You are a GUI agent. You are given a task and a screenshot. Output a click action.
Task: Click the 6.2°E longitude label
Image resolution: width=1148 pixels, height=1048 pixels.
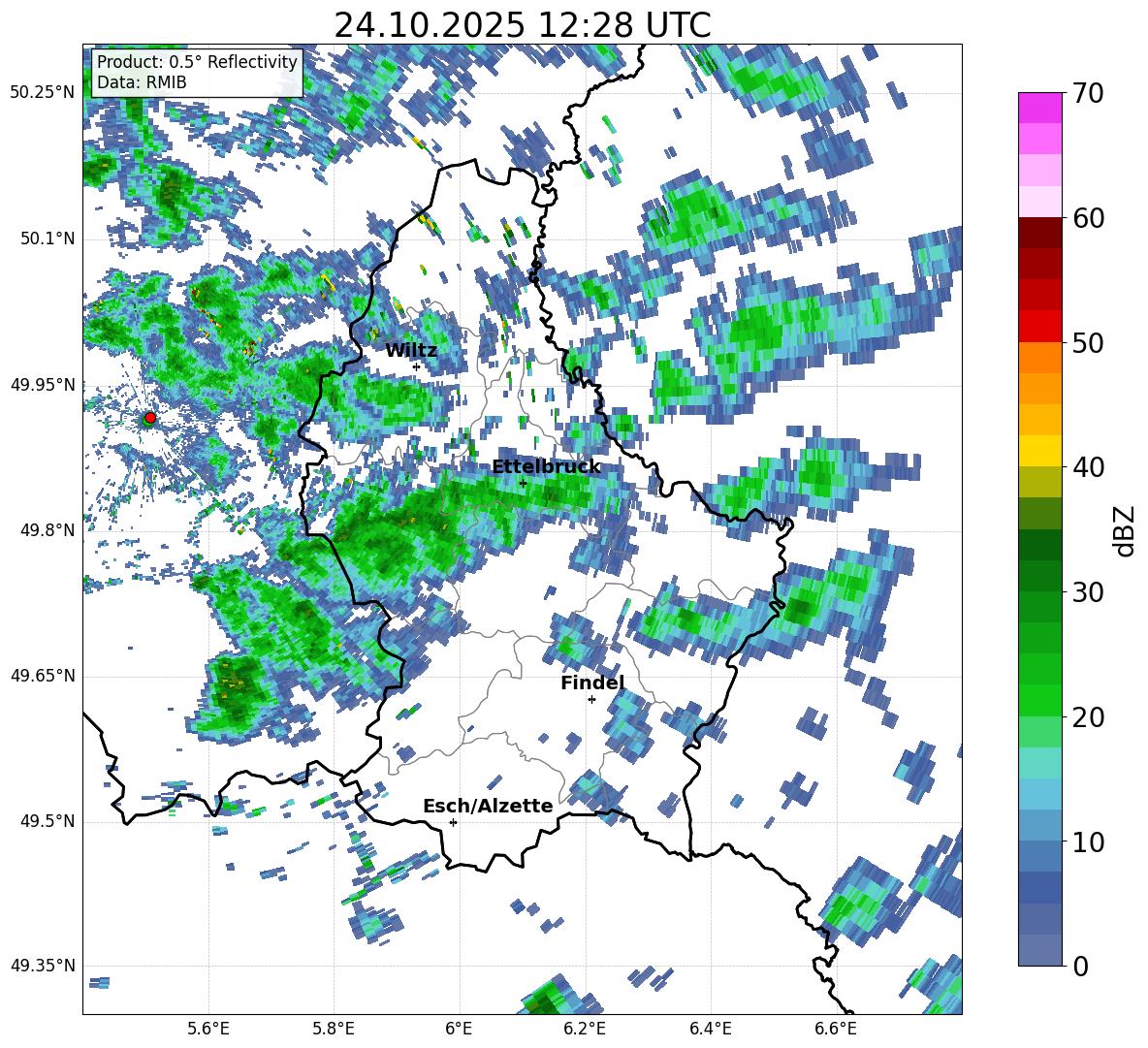[585, 1029]
